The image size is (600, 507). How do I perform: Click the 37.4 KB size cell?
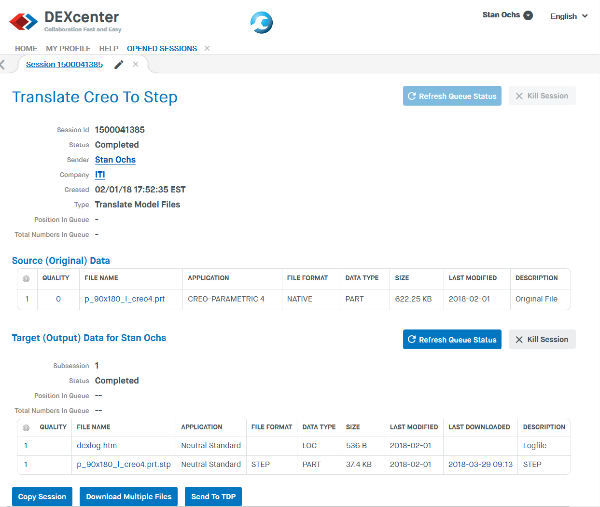(x=359, y=465)
